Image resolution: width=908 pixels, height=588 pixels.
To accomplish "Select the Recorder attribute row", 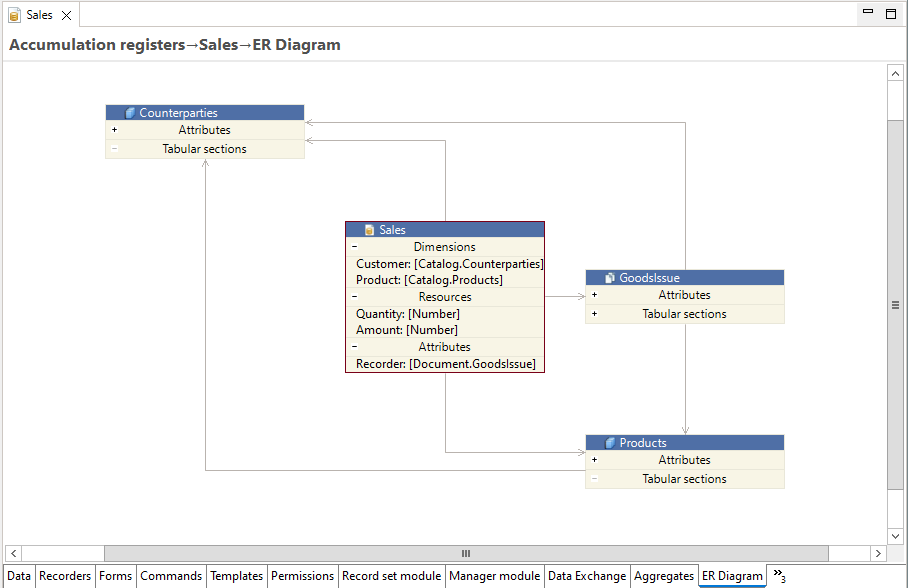I will point(445,364).
